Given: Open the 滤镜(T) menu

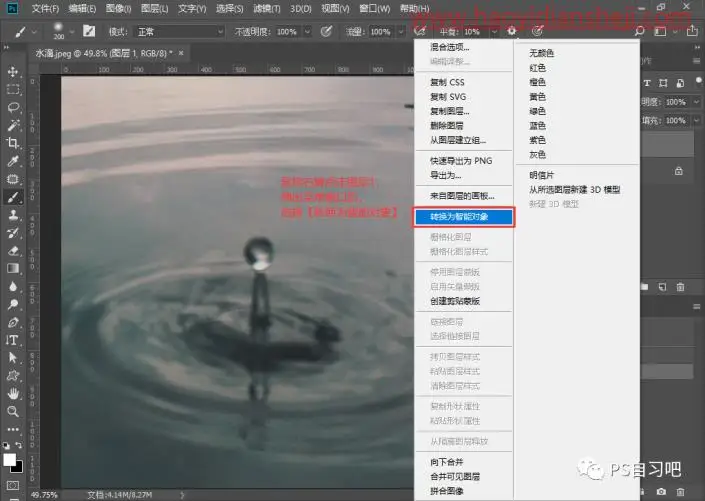Looking at the screenshot, I should coord(267,9).
